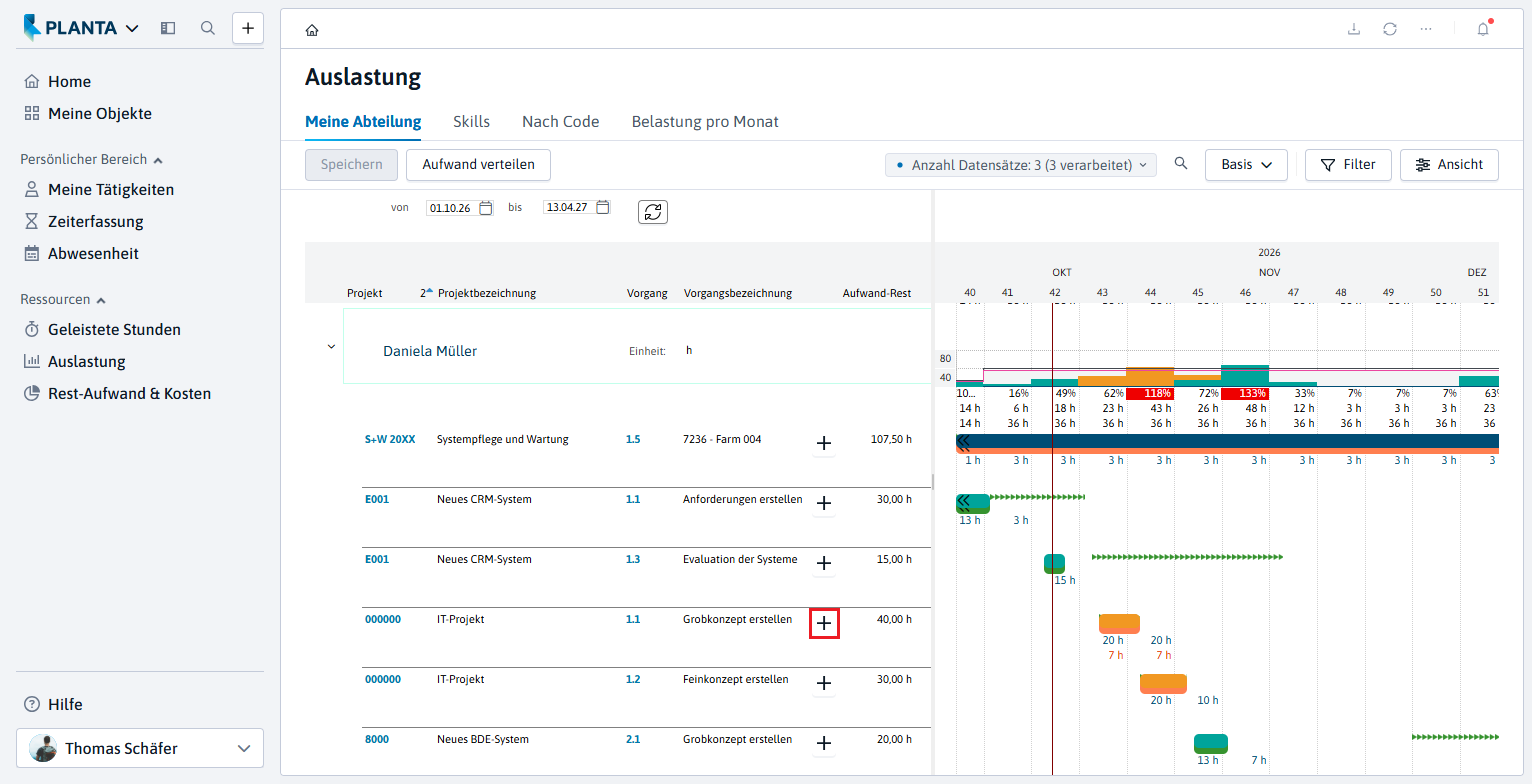Screen dimensions: 1532x784
Task: Collapse the Ressourcen section
Action: 63,299
